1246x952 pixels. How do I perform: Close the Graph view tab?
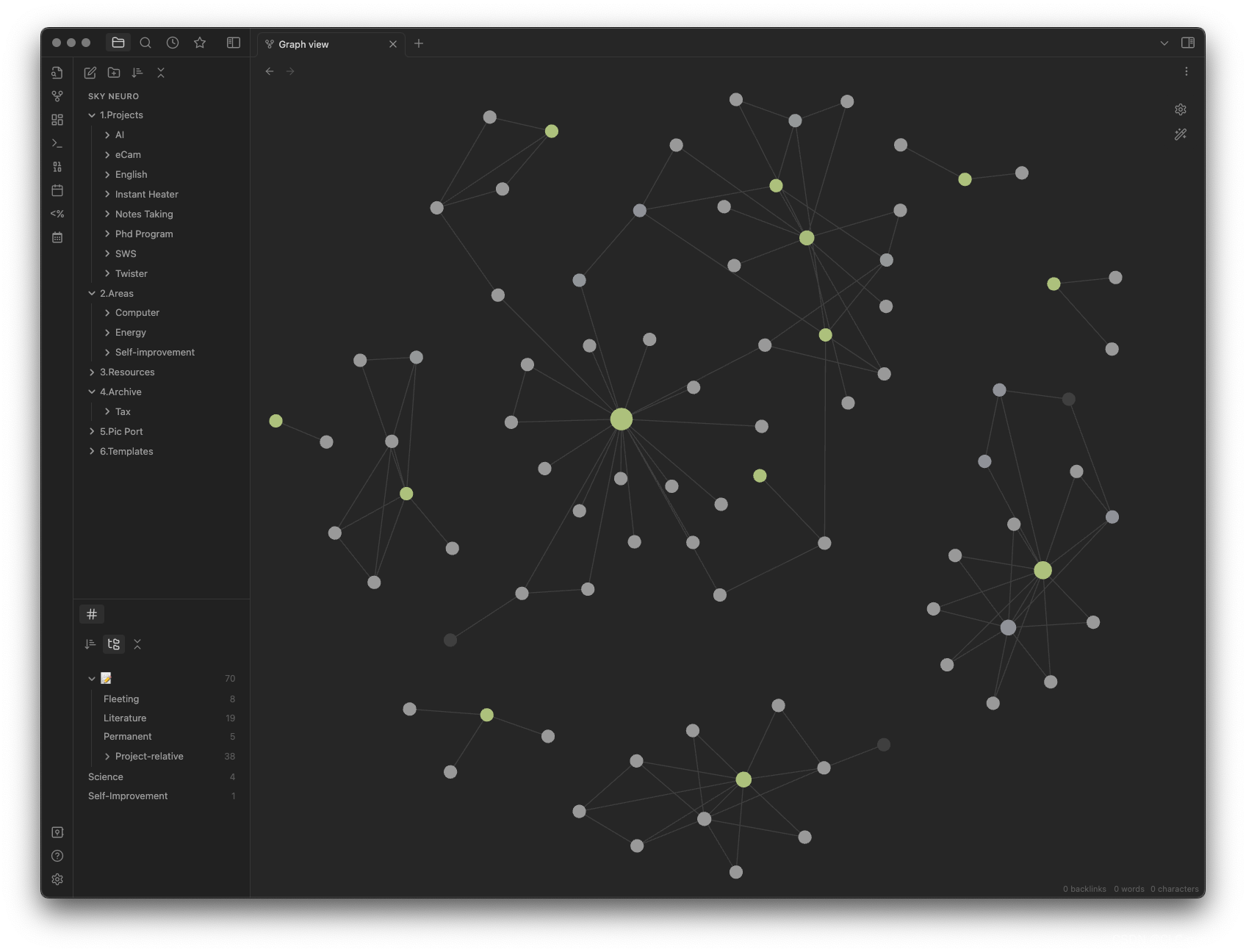click(393, 44)
